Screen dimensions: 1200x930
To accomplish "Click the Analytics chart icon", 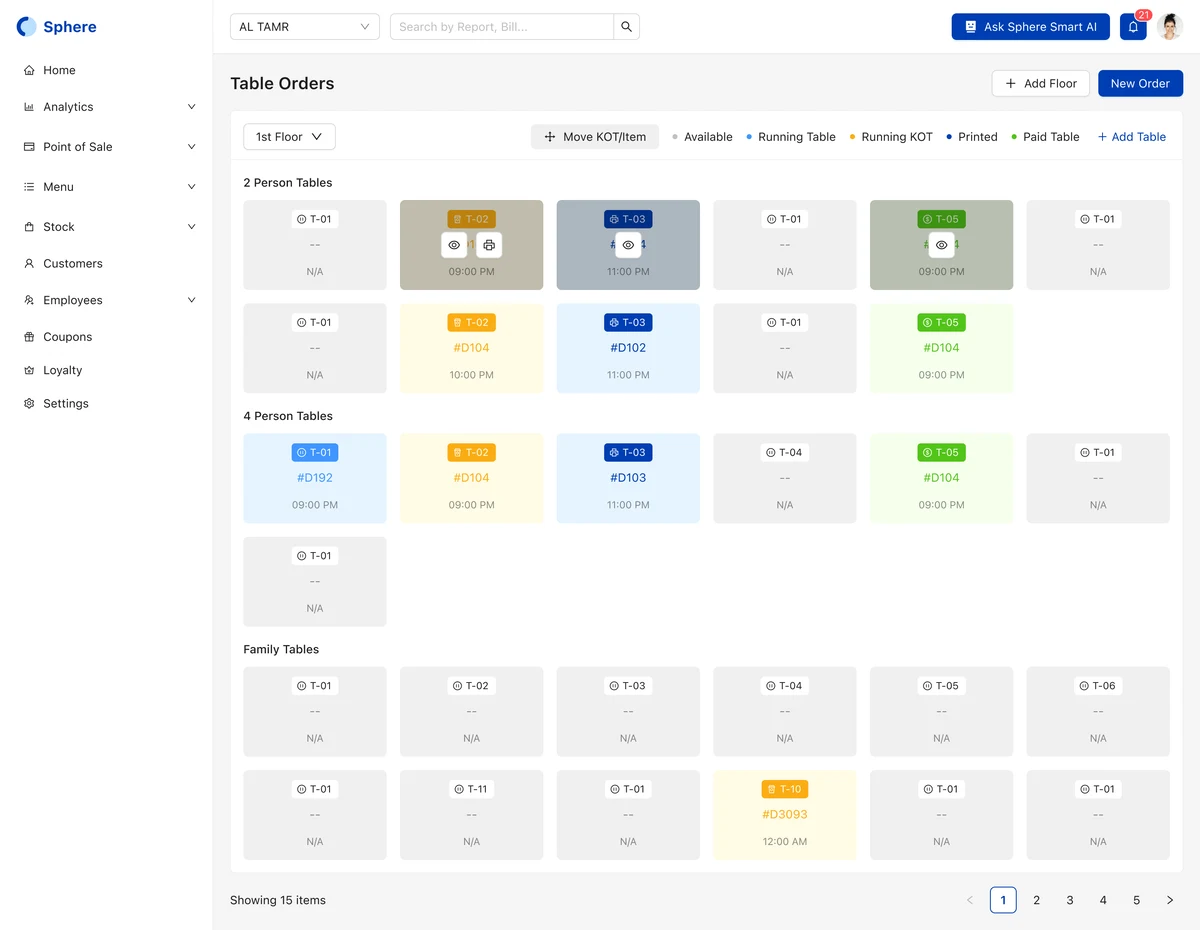I will 29,107.
